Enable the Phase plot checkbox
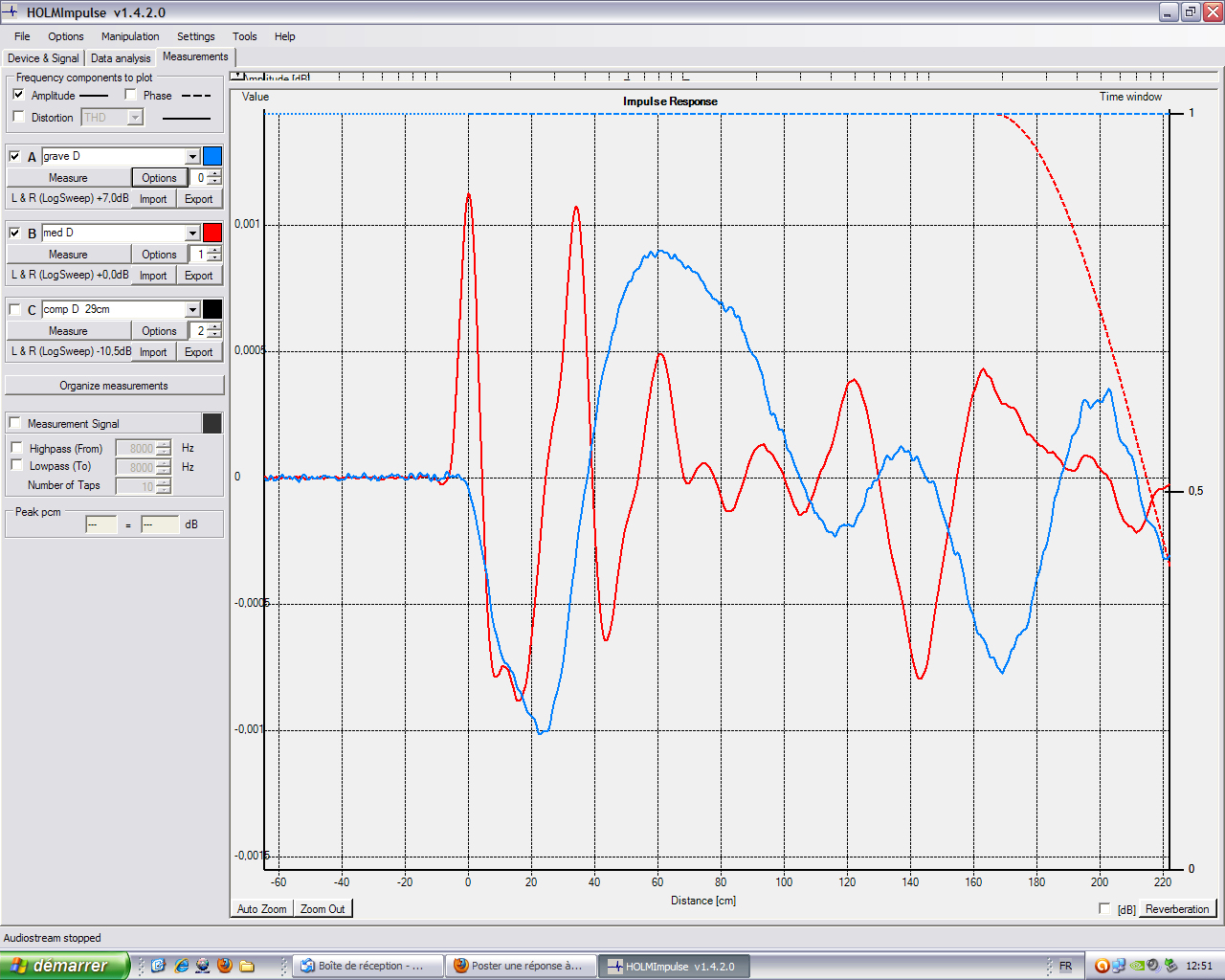Image resolution: width=1225 pixels, height=980 pixels. [x=131, y=95]
